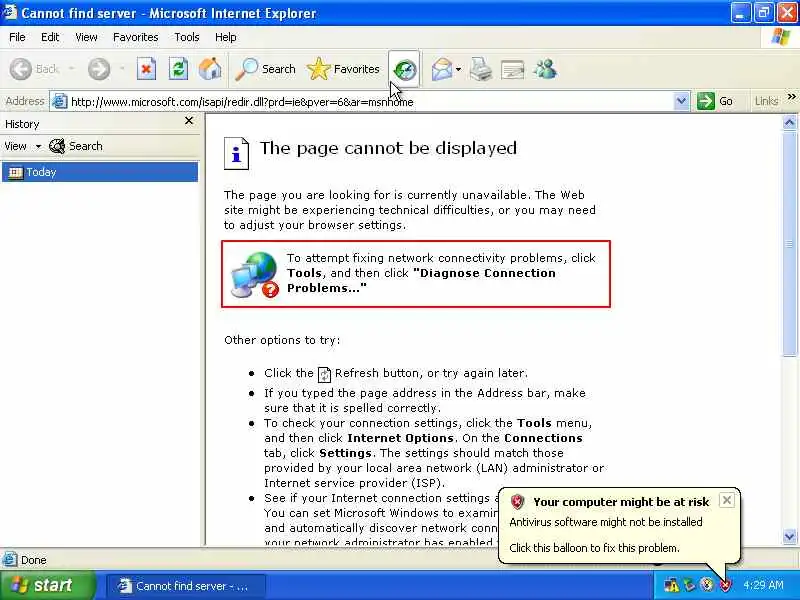The image size is (800, 600).
Task: Click the round yellow tray icon
Action: (x=707, y=585)
